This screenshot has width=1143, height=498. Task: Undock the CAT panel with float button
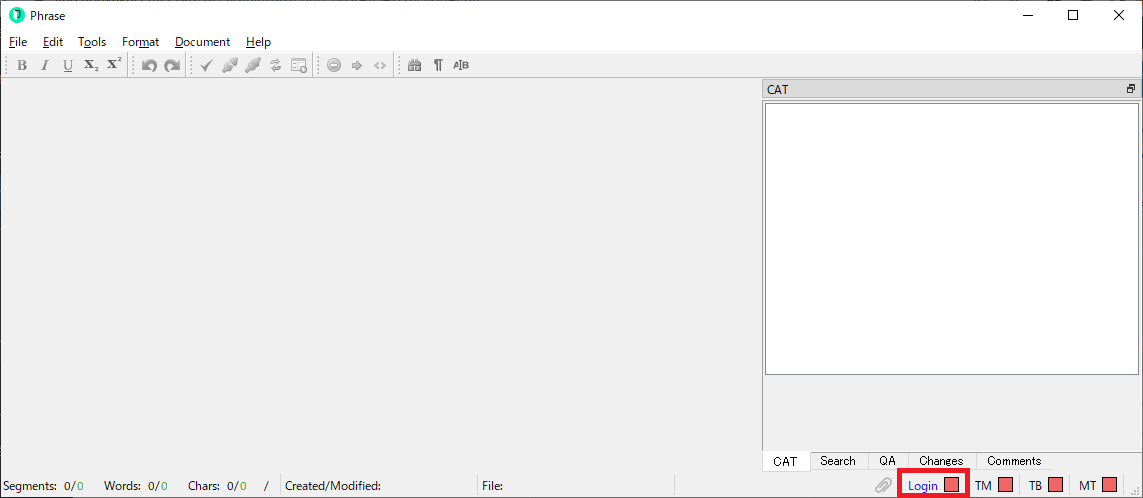(1131, 89)
